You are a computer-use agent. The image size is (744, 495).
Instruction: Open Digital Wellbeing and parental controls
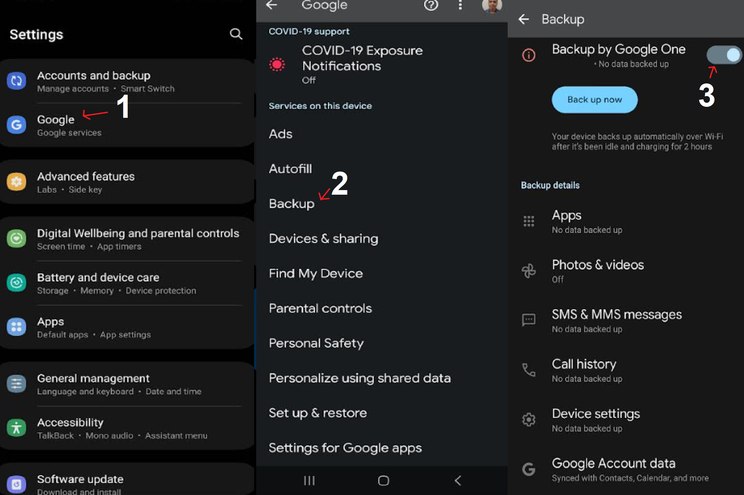pos(127,239)
